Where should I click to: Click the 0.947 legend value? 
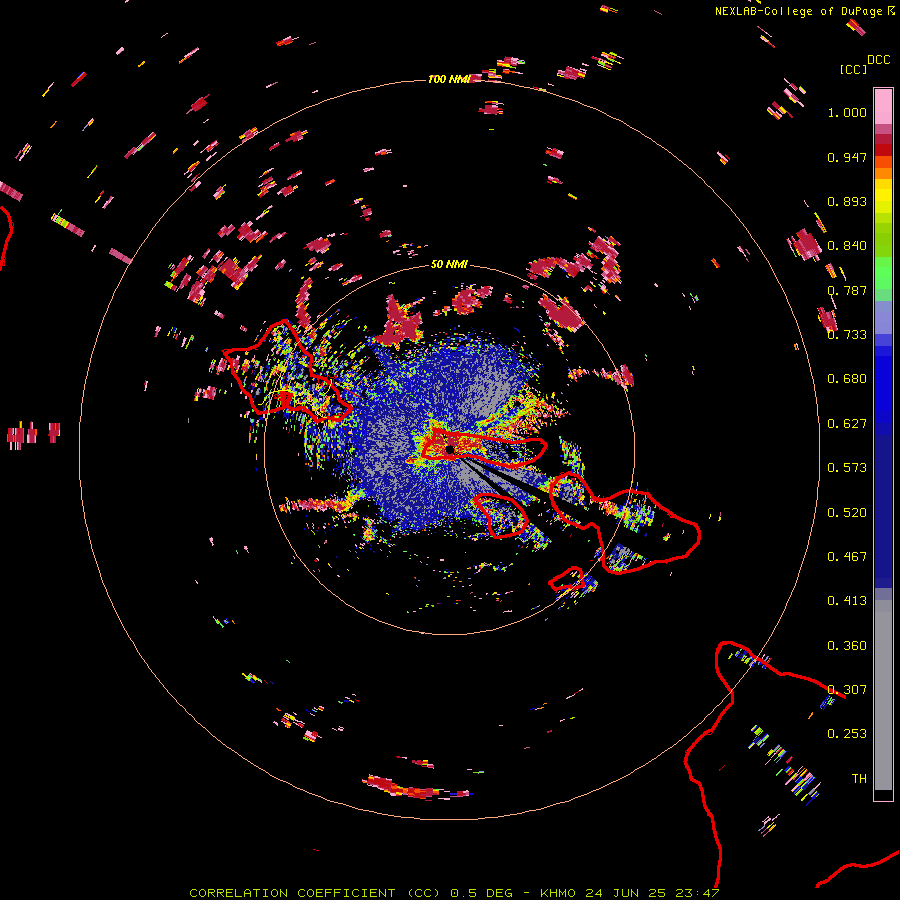847,157
